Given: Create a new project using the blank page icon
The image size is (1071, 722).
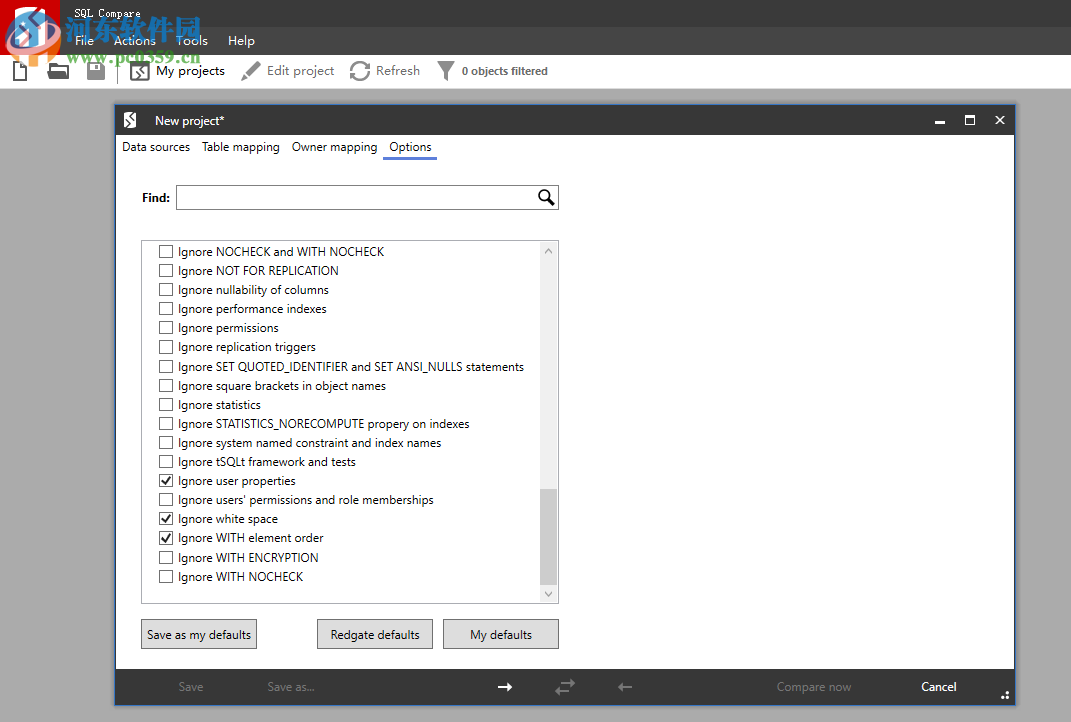Looking at the screenshot, I should pos(19,70).
